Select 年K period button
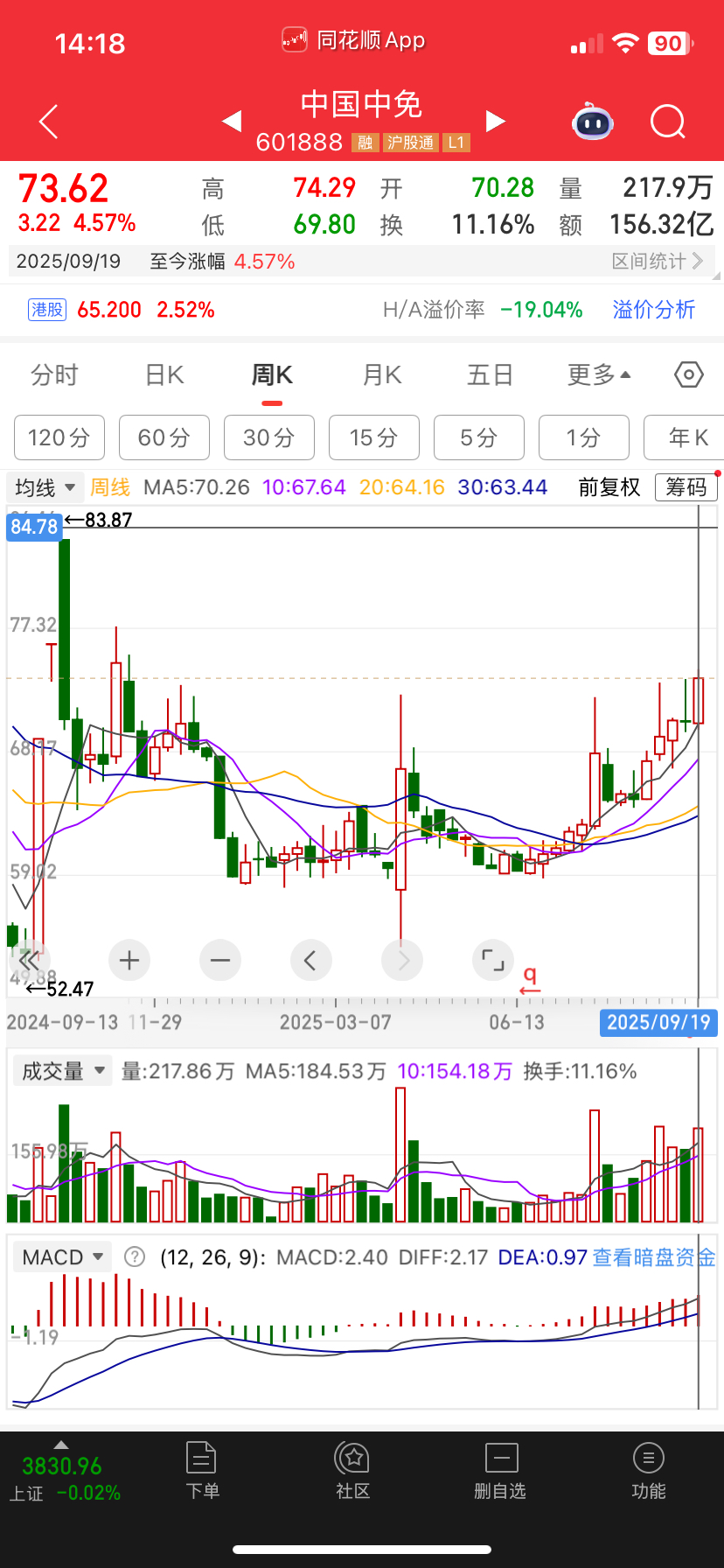Screen dimensions: 724x1568 pyautogui.click(x=684, y=437)
